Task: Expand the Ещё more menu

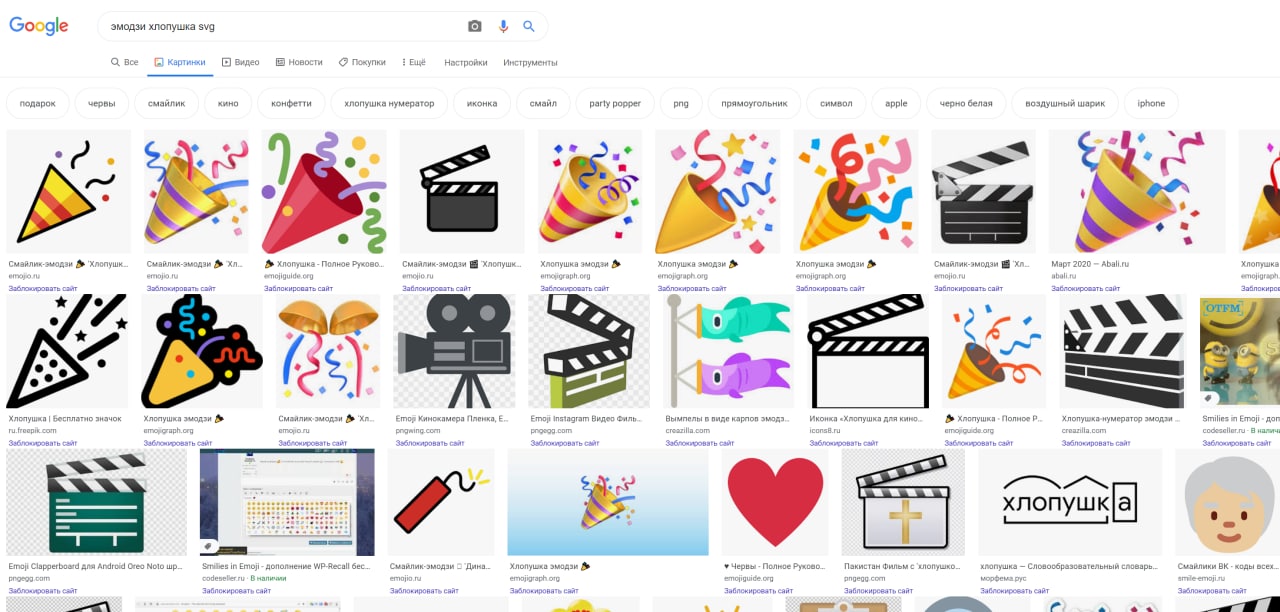Action: [414, 62]
